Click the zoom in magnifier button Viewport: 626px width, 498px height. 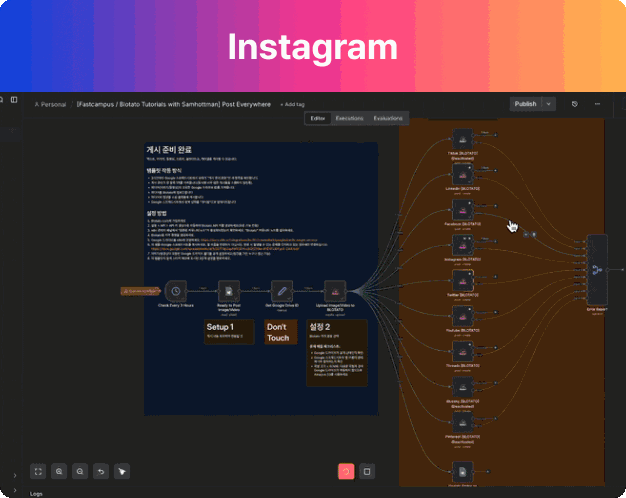pyautogui.click(x=59, y=472)
